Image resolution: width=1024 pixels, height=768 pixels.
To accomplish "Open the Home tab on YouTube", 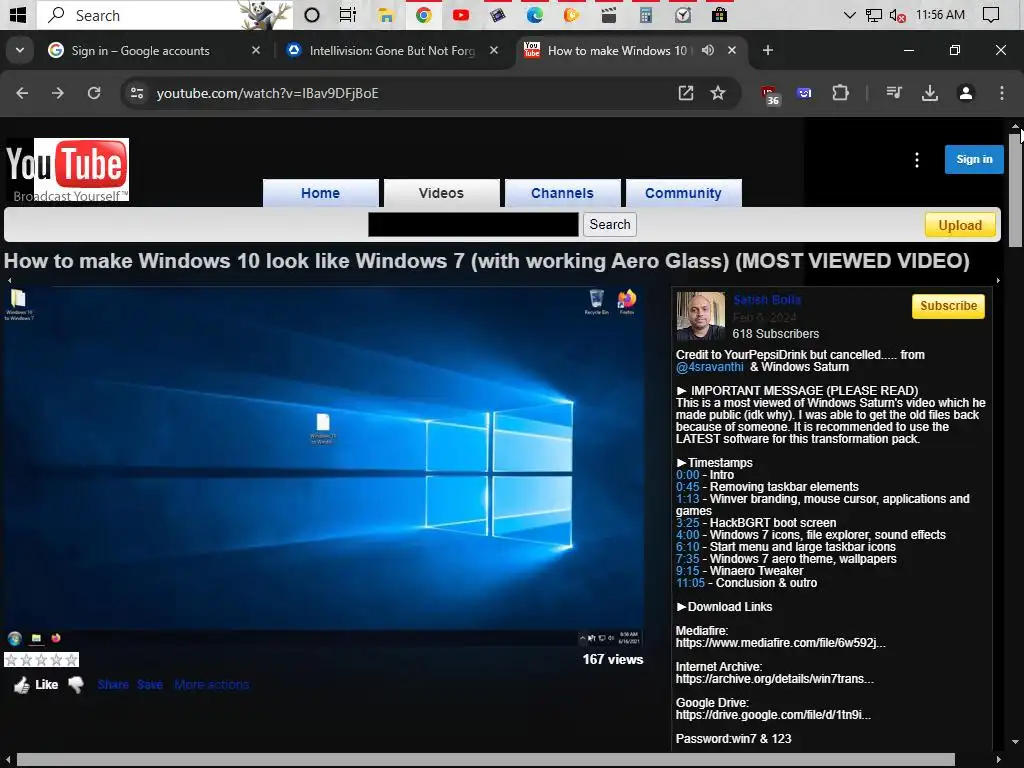I will click(x=321, y=193).
